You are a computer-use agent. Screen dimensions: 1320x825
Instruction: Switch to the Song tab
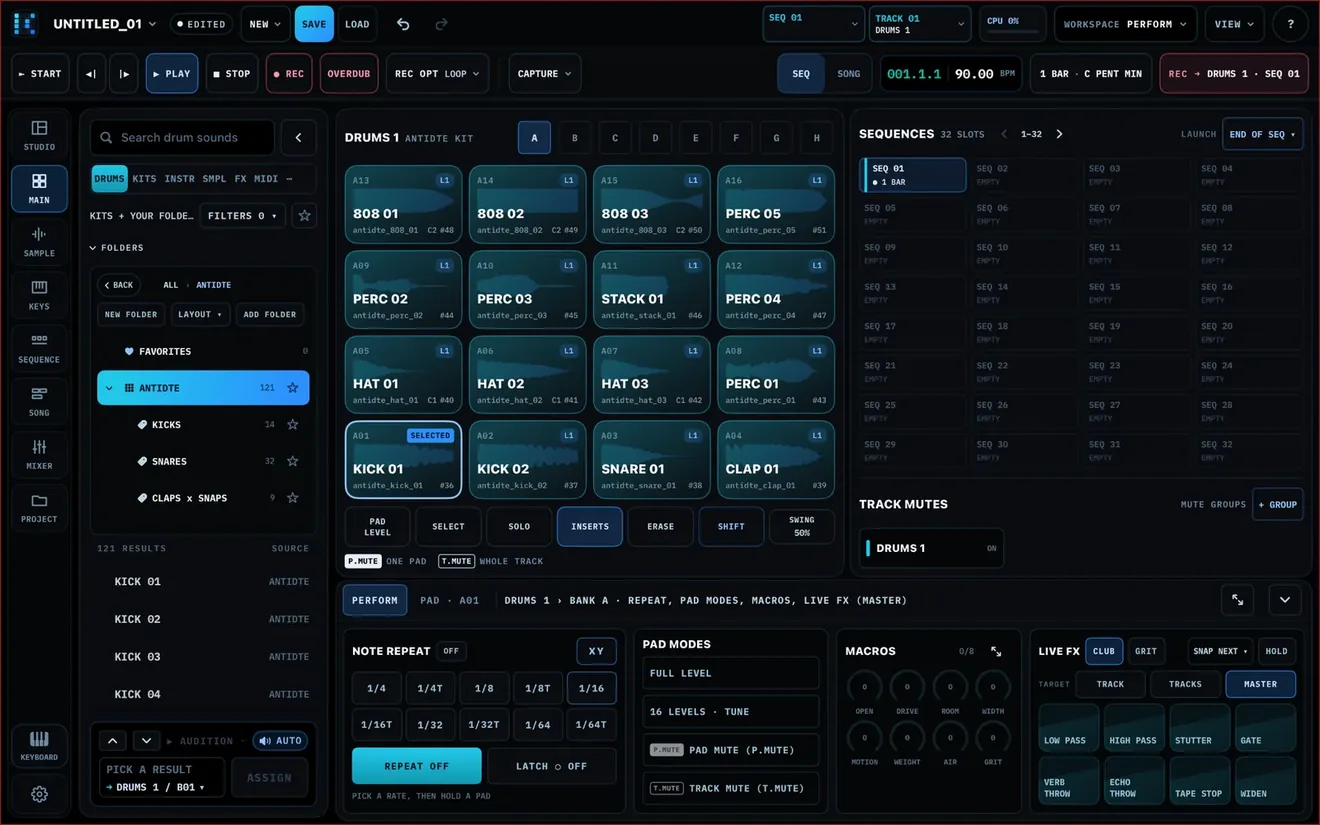point(848,74)
